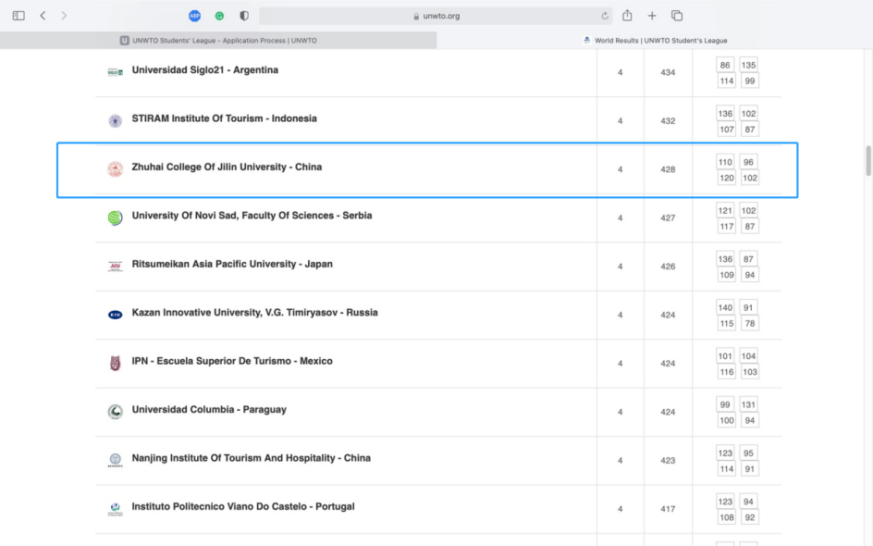The width and height of the screenshot is (873, 546).
Task: Click total score 428 for Zhuhai College
Action: point(668,169)
